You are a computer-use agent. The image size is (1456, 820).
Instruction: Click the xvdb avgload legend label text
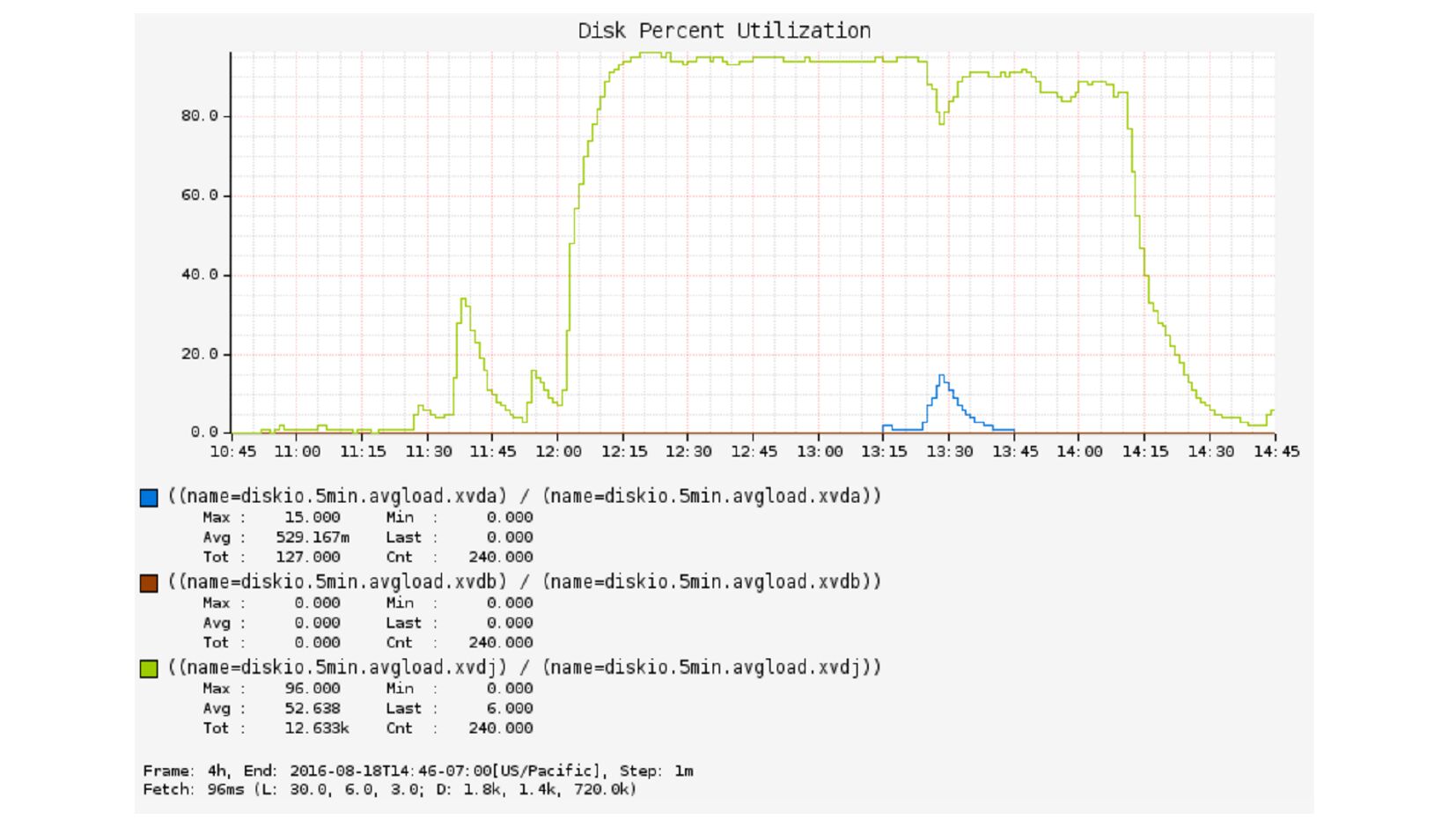coord(524,581)
